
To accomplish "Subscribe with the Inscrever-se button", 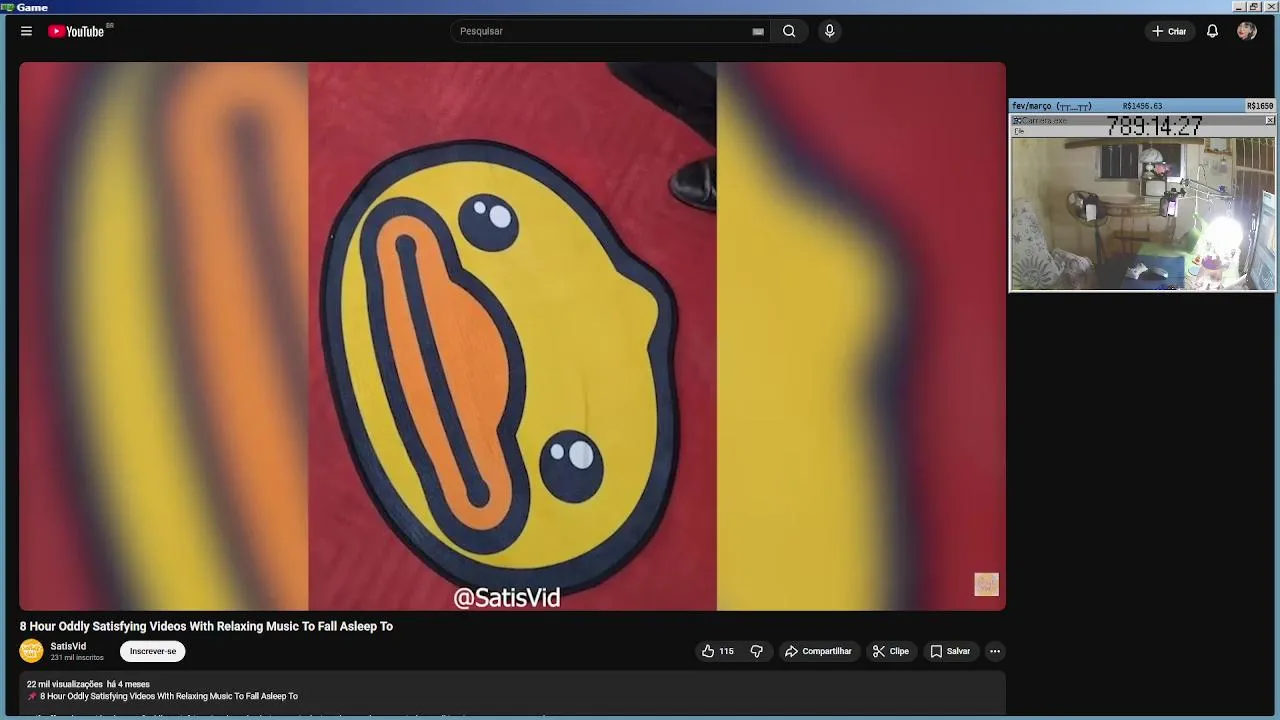I will click(x=153, y=651).
